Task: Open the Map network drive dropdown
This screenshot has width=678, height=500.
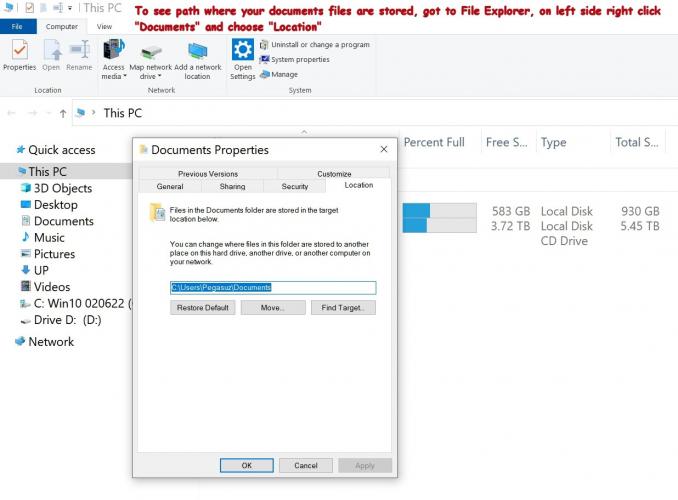Action: [150, 59]
